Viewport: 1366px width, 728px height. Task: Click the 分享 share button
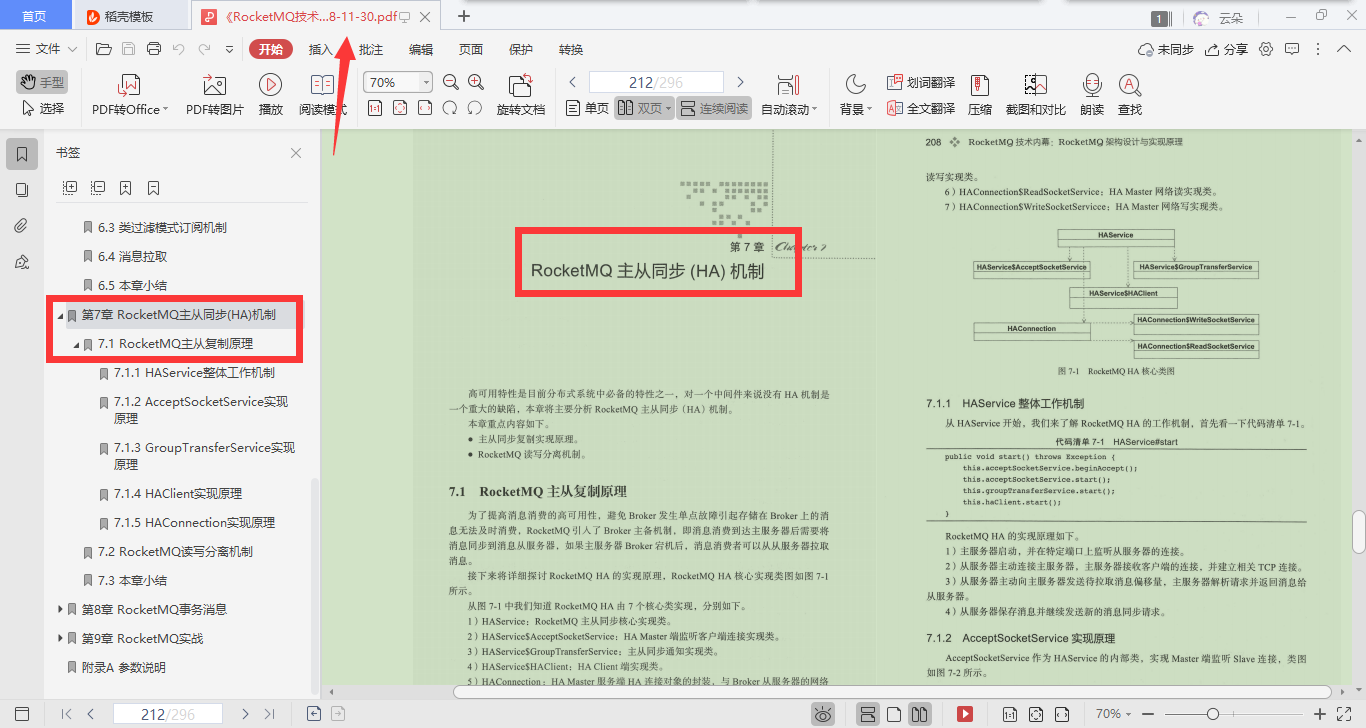click(1227, 49)
